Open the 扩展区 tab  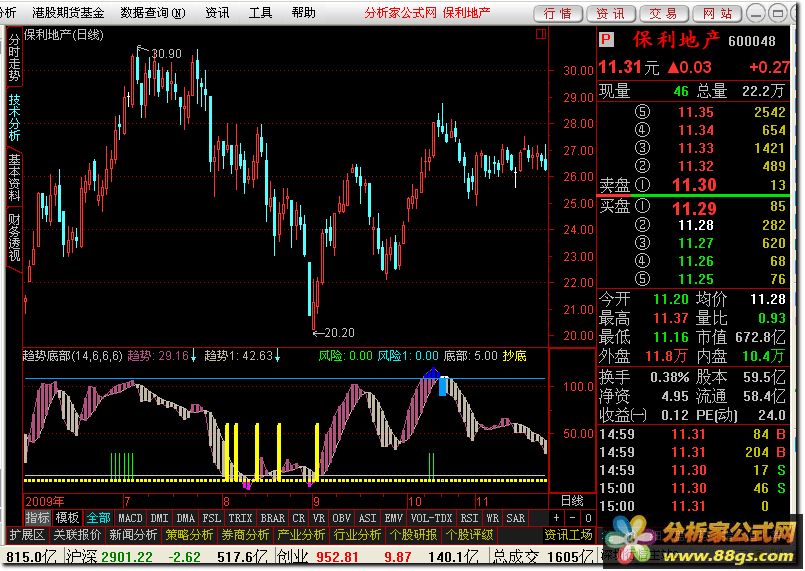click(x=27, y=535)
